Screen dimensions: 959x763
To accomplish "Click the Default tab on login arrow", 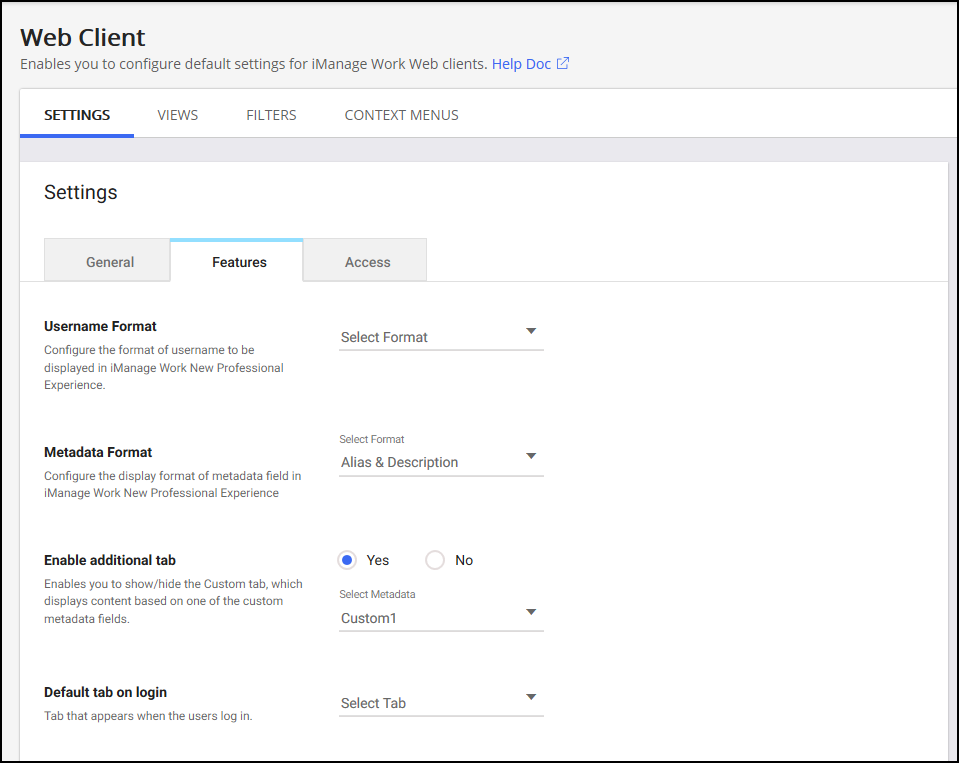I will 531,697.
